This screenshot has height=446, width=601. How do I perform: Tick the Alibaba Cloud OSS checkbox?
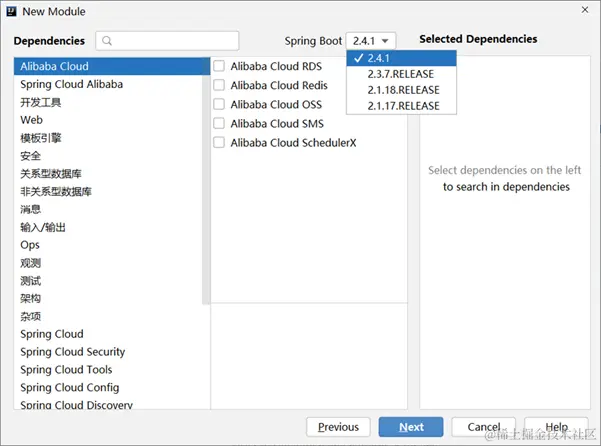(x=219, y=105)
